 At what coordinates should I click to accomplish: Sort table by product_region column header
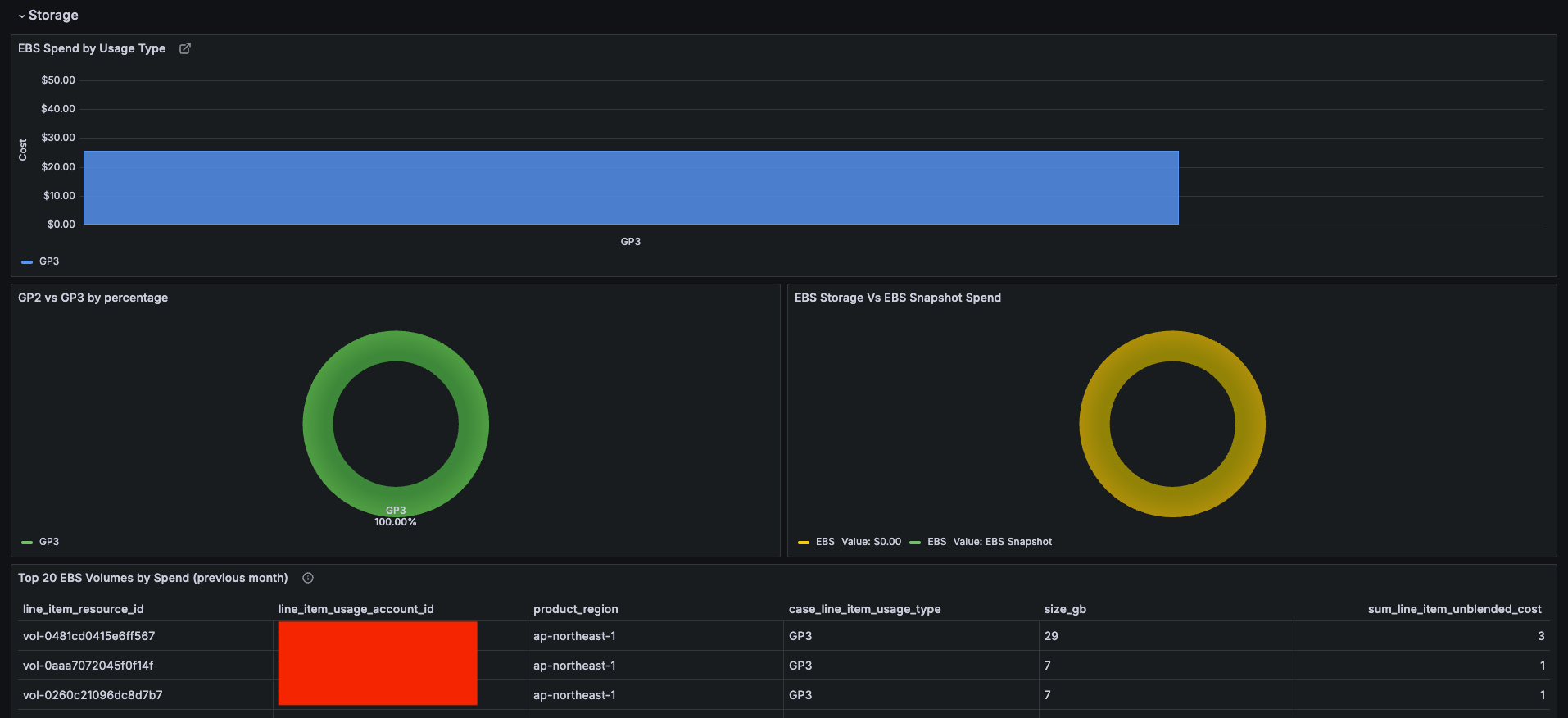pos(576,609)
